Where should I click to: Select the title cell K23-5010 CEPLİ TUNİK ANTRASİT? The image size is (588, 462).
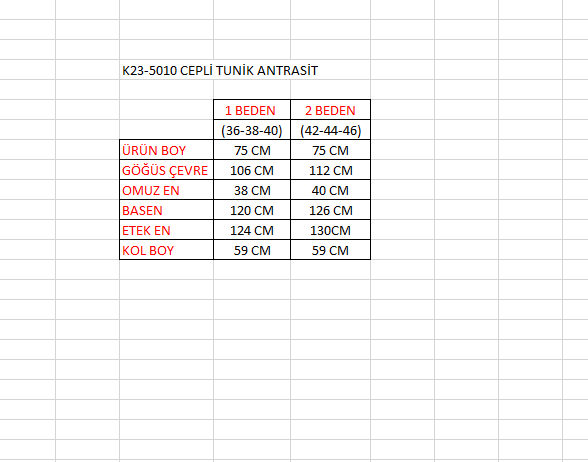[220, 70]
